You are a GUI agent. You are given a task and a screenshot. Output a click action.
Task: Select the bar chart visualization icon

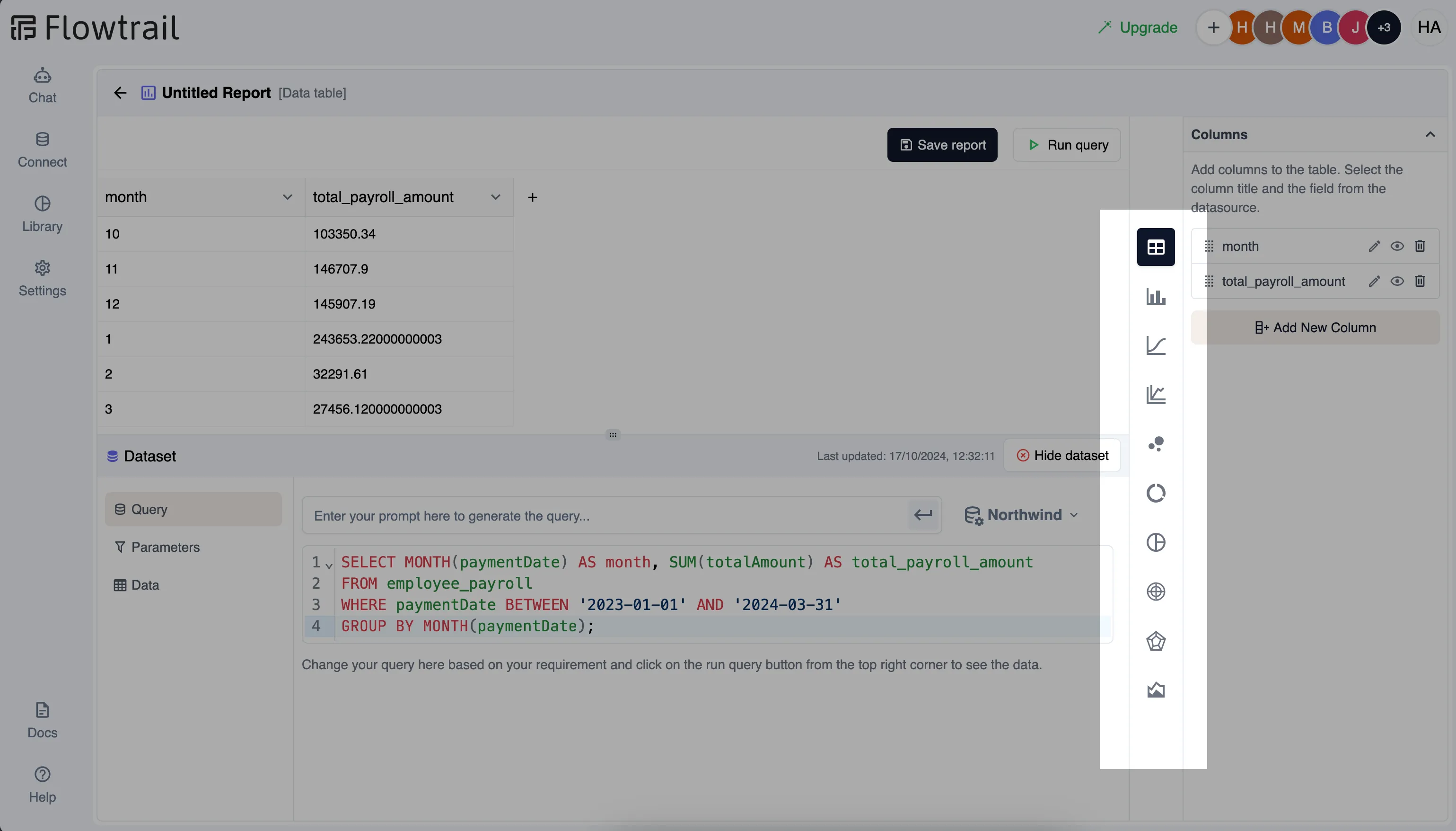coord(1155,296)
